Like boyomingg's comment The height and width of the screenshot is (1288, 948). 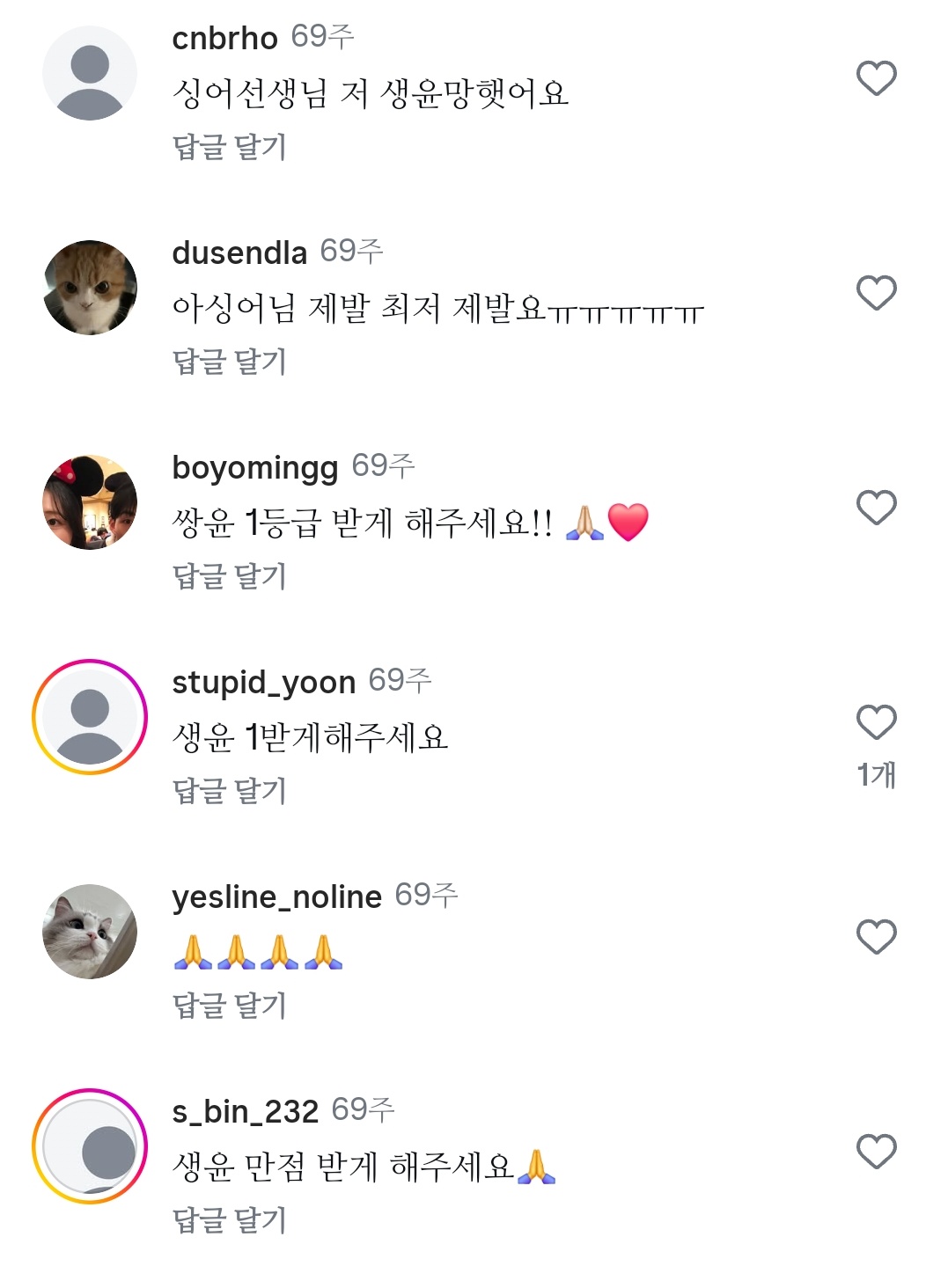pyautogui.click(x=876, y=508)
